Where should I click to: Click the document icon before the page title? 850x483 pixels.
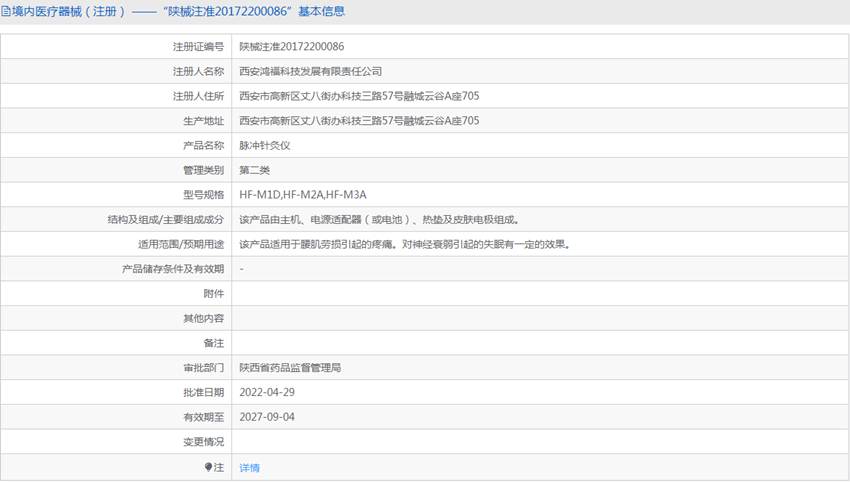click(5, 11)
